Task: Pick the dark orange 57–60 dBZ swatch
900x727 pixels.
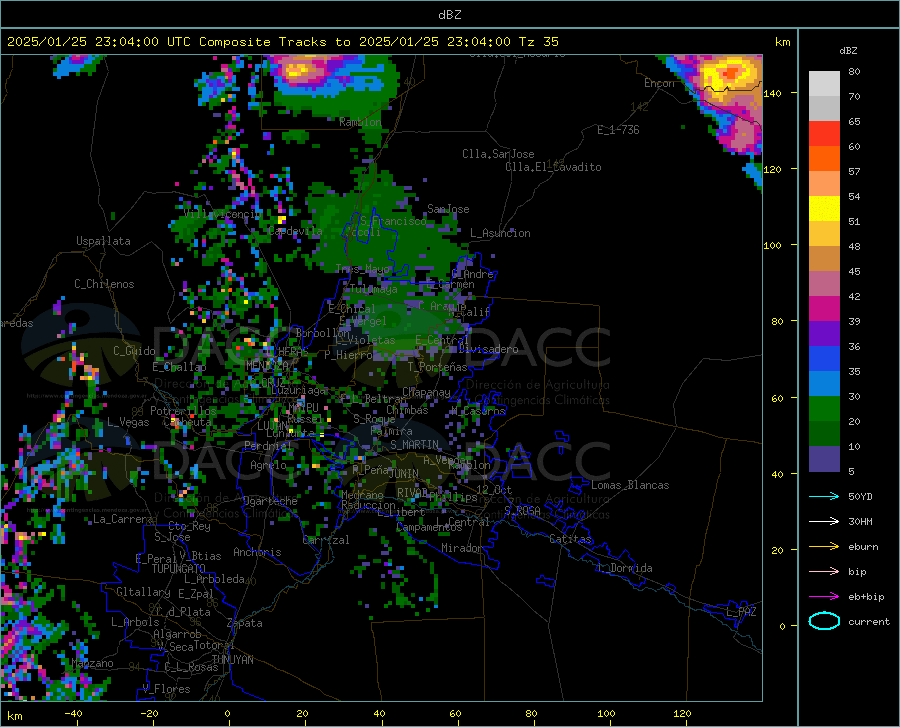Action: pos(824,159)
